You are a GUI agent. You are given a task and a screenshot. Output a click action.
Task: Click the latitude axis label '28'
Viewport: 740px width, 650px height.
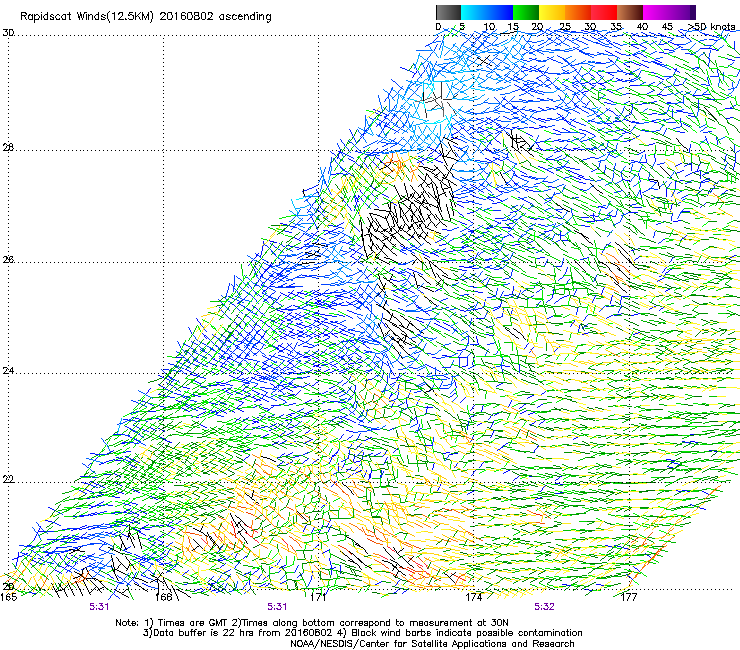pos(8,148)
